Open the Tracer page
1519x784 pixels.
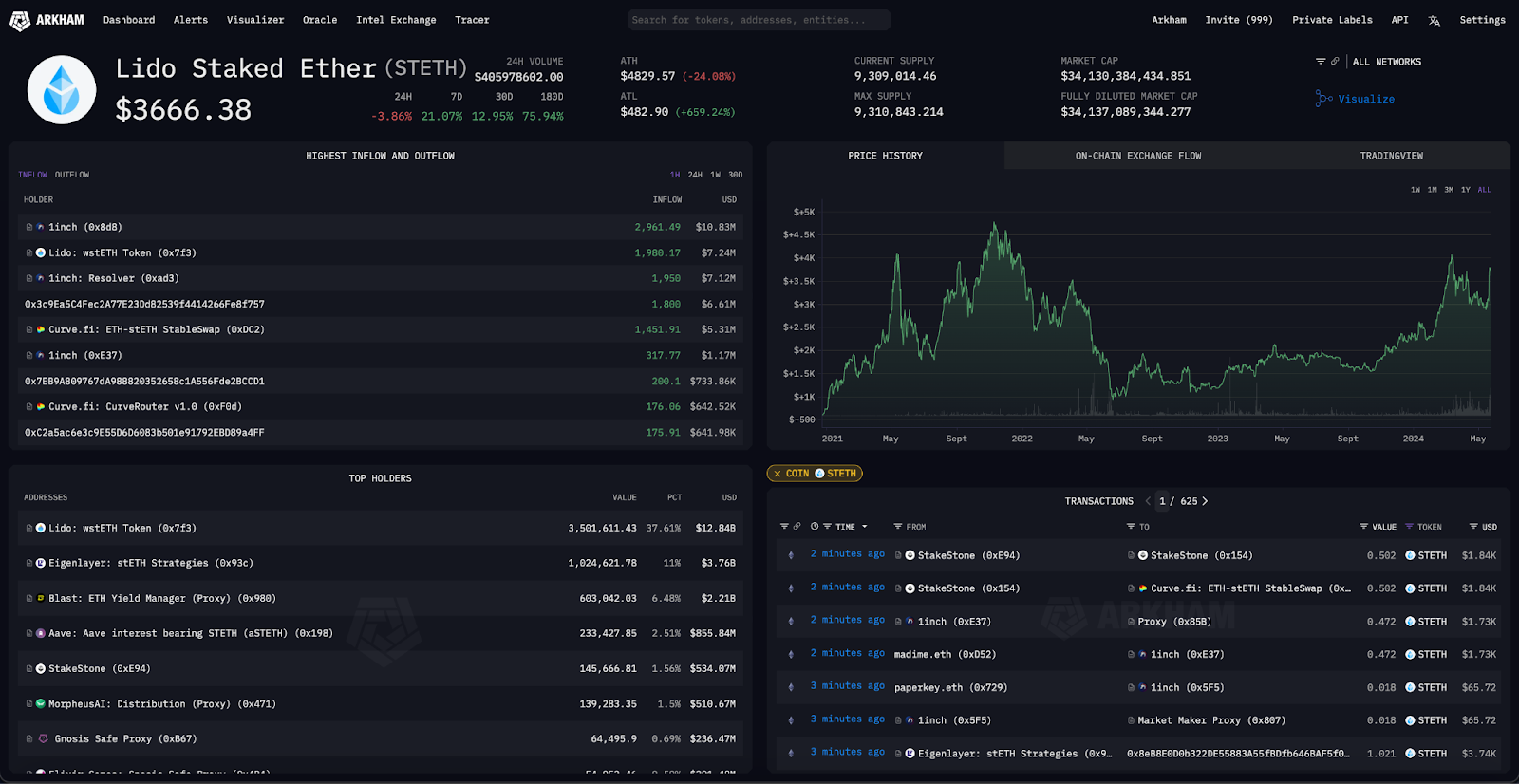point(472,20)
